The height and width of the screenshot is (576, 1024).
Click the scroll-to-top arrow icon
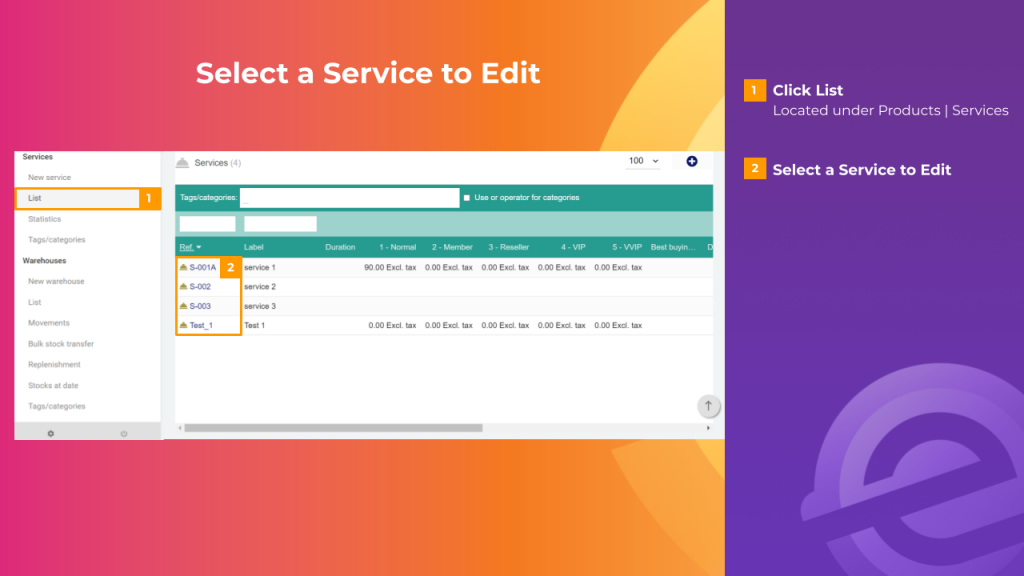[x=708, y=406]
